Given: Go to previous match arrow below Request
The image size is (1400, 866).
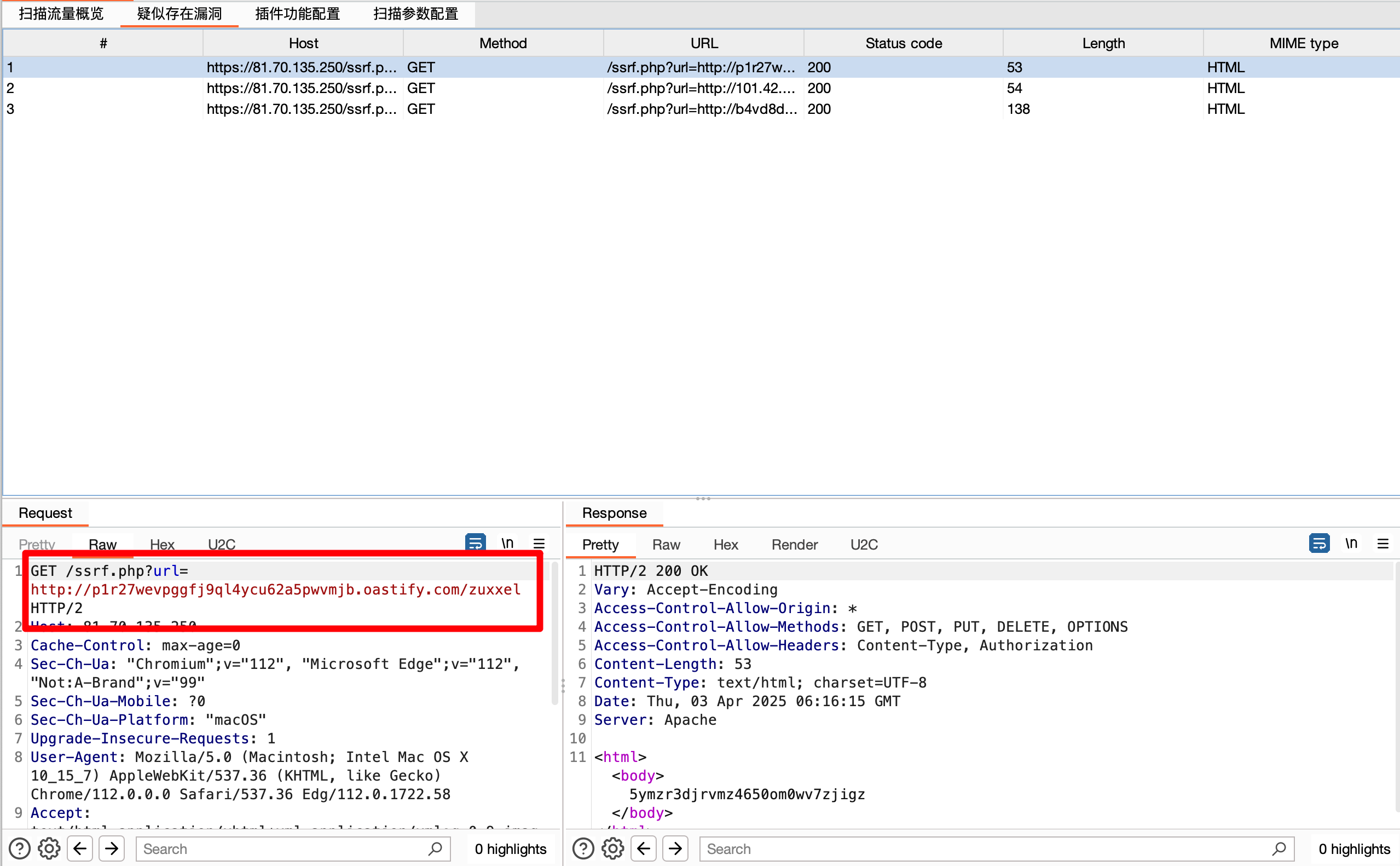Looking at the screenshot, I should (x=80, y=848).
